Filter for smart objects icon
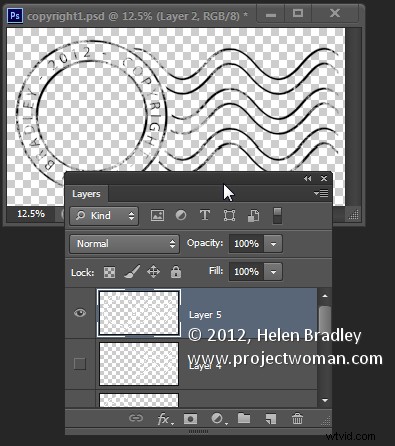 coord(254,216)
